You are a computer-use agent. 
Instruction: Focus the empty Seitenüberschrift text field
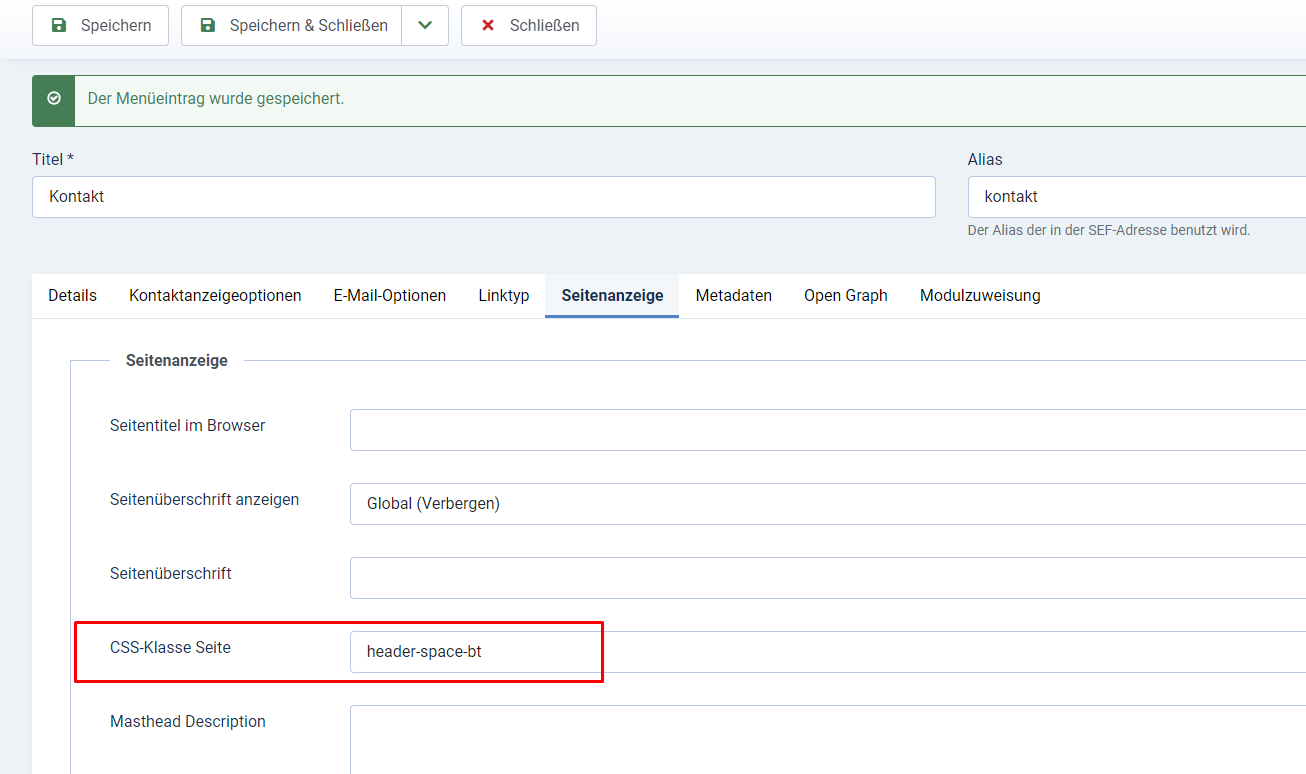827,578
